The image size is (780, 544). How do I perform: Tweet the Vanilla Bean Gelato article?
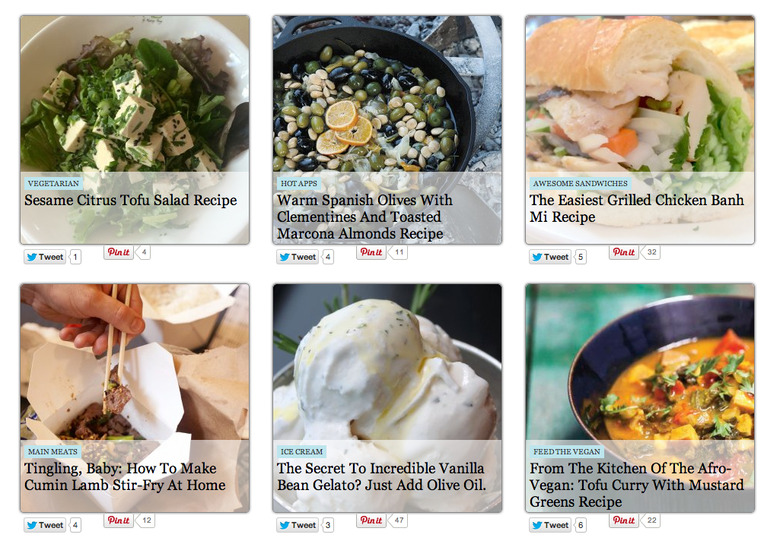point(297,525)
